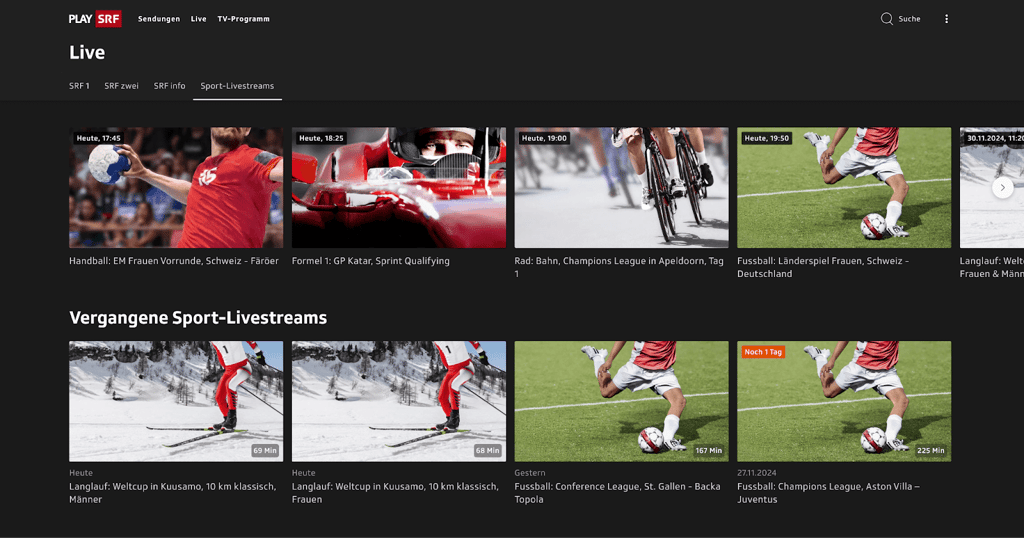Click the 'Vergangene Sport-Livestreams' heading
Viewport: 1024px width, 538px height.
[x=198, y=318]
